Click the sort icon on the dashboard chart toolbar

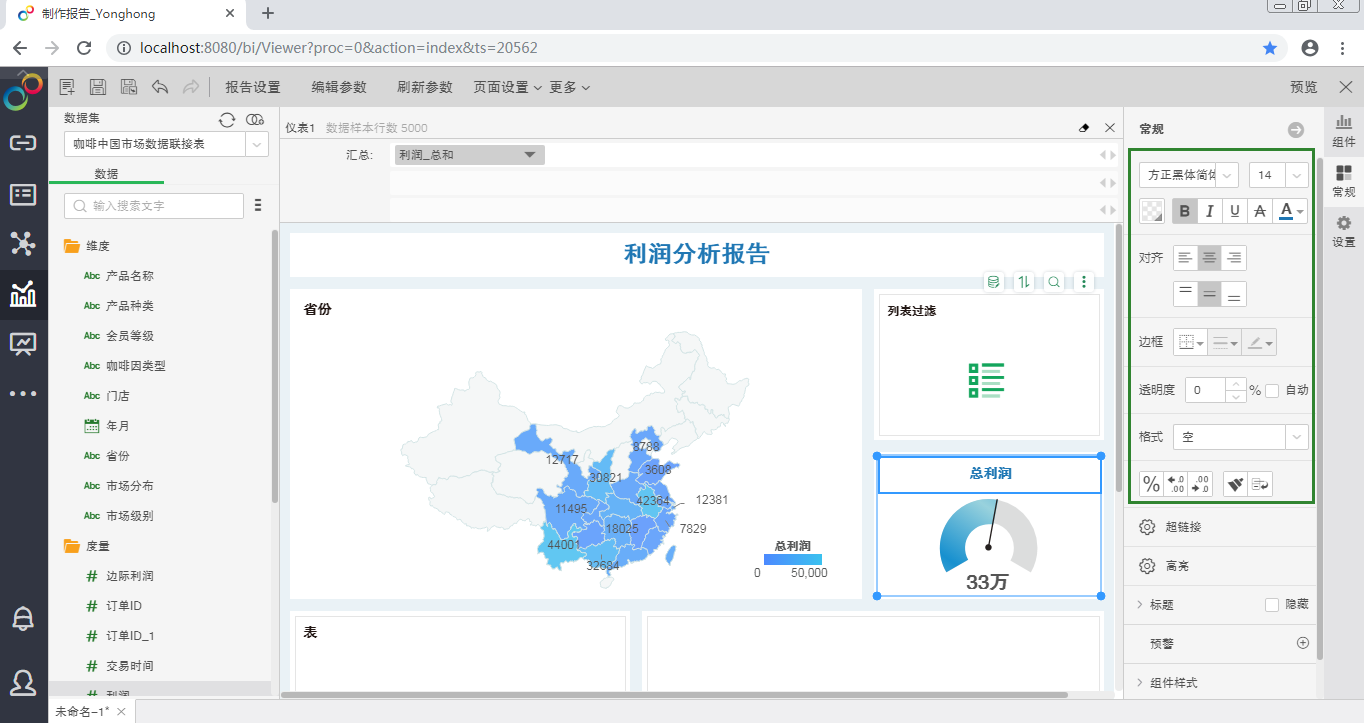1023,281
